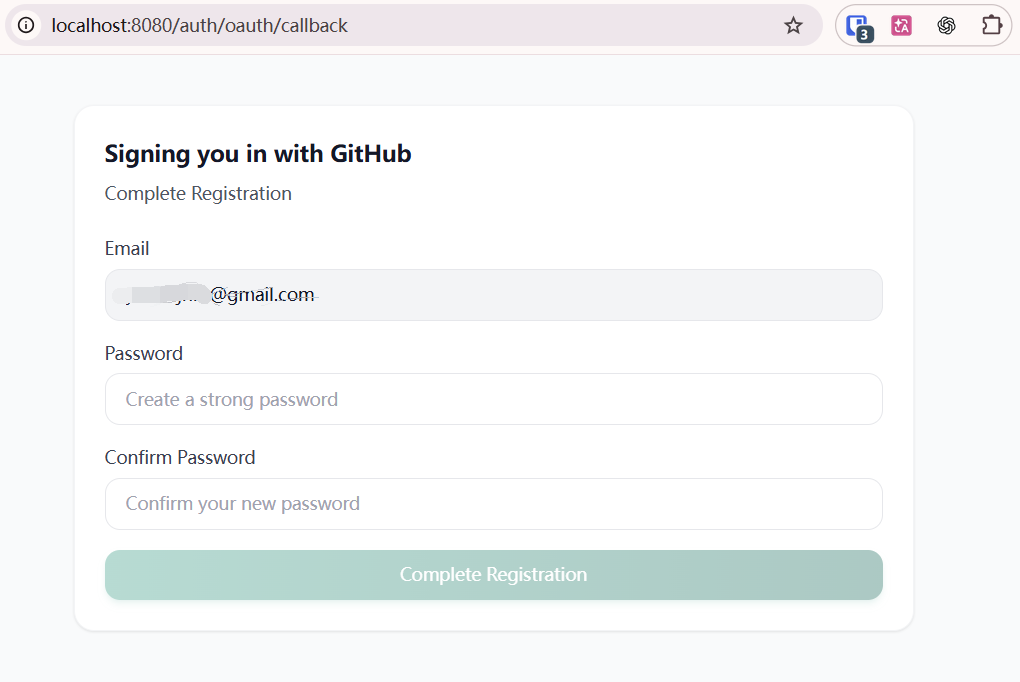Open the extension with badge number 3

point(859,27)
